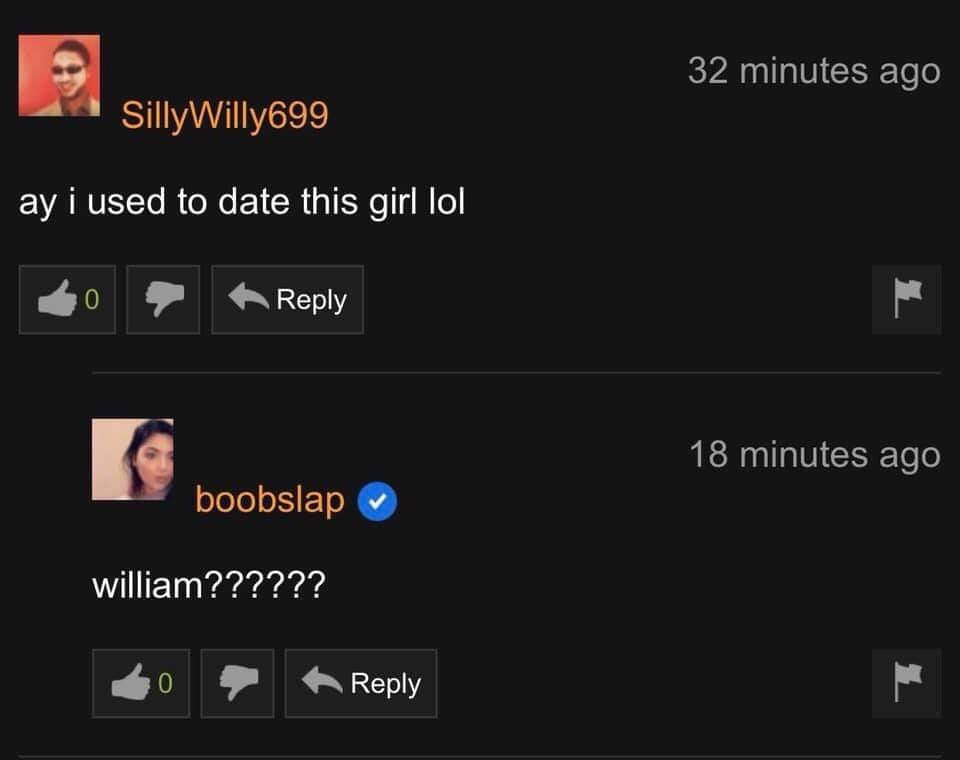Click like count on SillyWilly699's comment
Screen dimensions: 960x760
pos(92,299)
